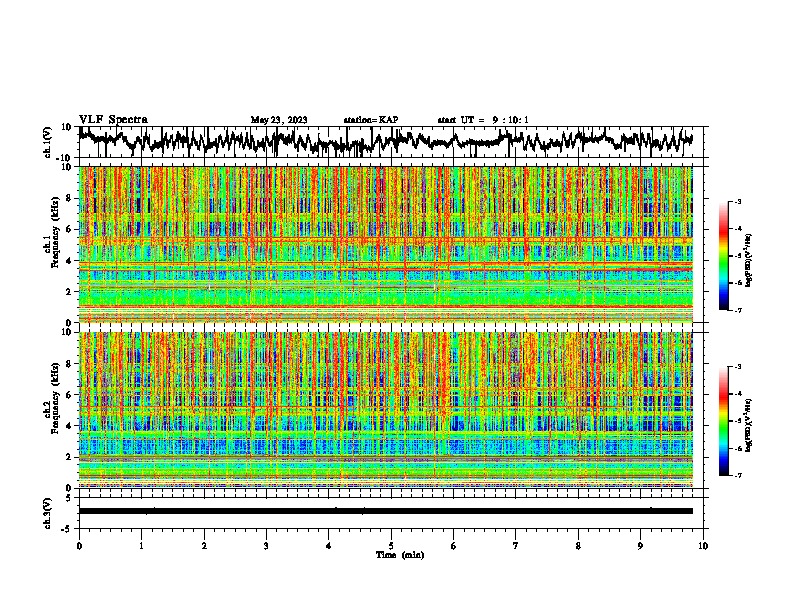Screen dimensions: 792x612
Task: Click the '5' tick of the ch.3 voltage axis
Action: click(x=70, y=498)
